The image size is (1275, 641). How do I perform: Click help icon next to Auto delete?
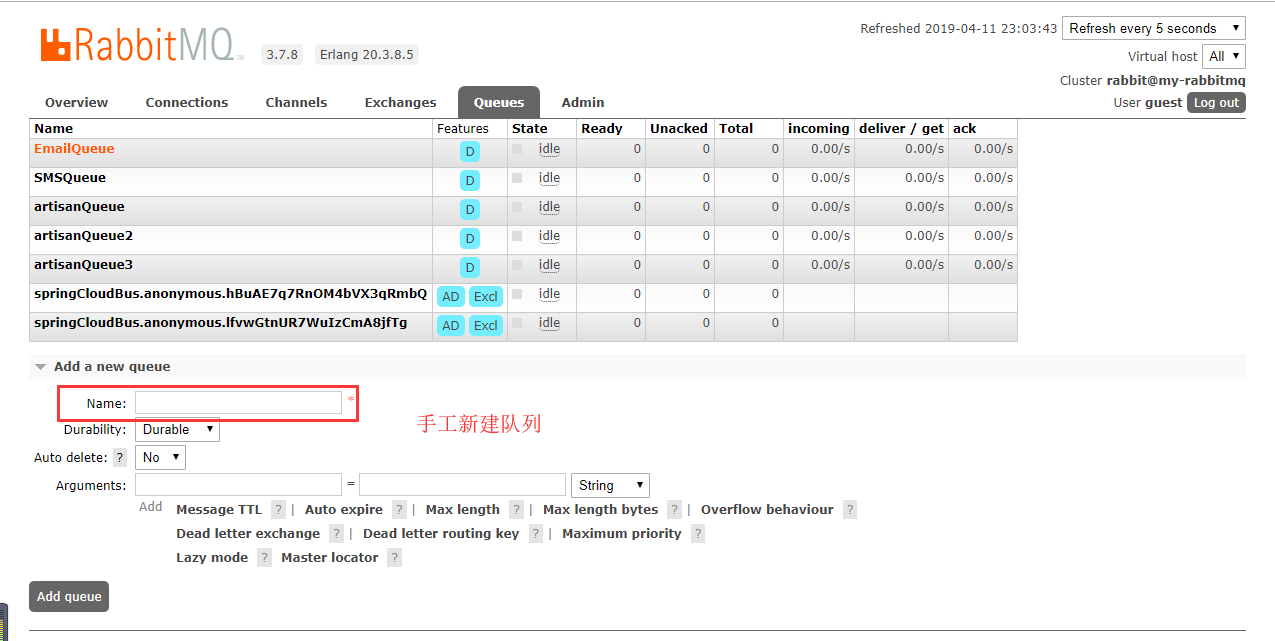tap(120, 457)
